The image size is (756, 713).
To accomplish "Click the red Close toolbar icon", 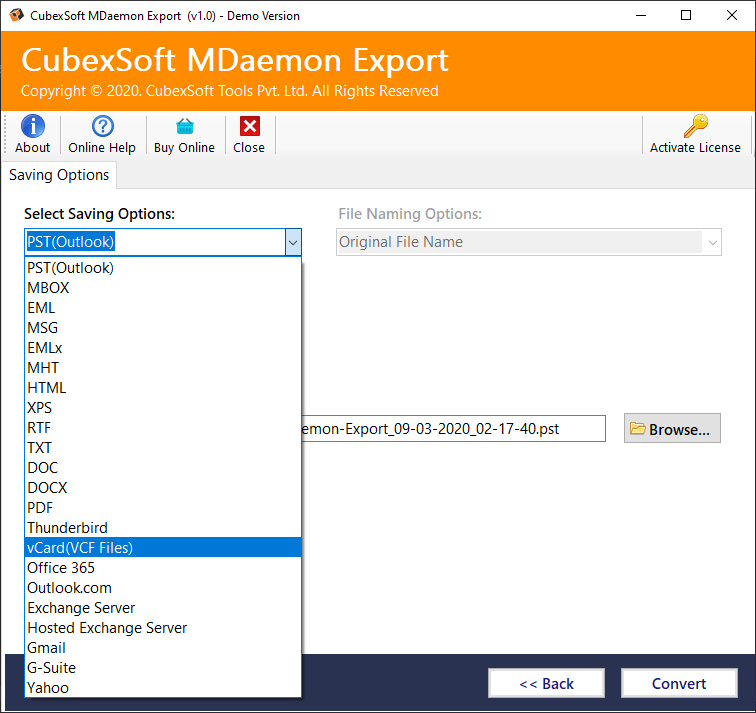I will pyautogui.click(x=249, y=127).
